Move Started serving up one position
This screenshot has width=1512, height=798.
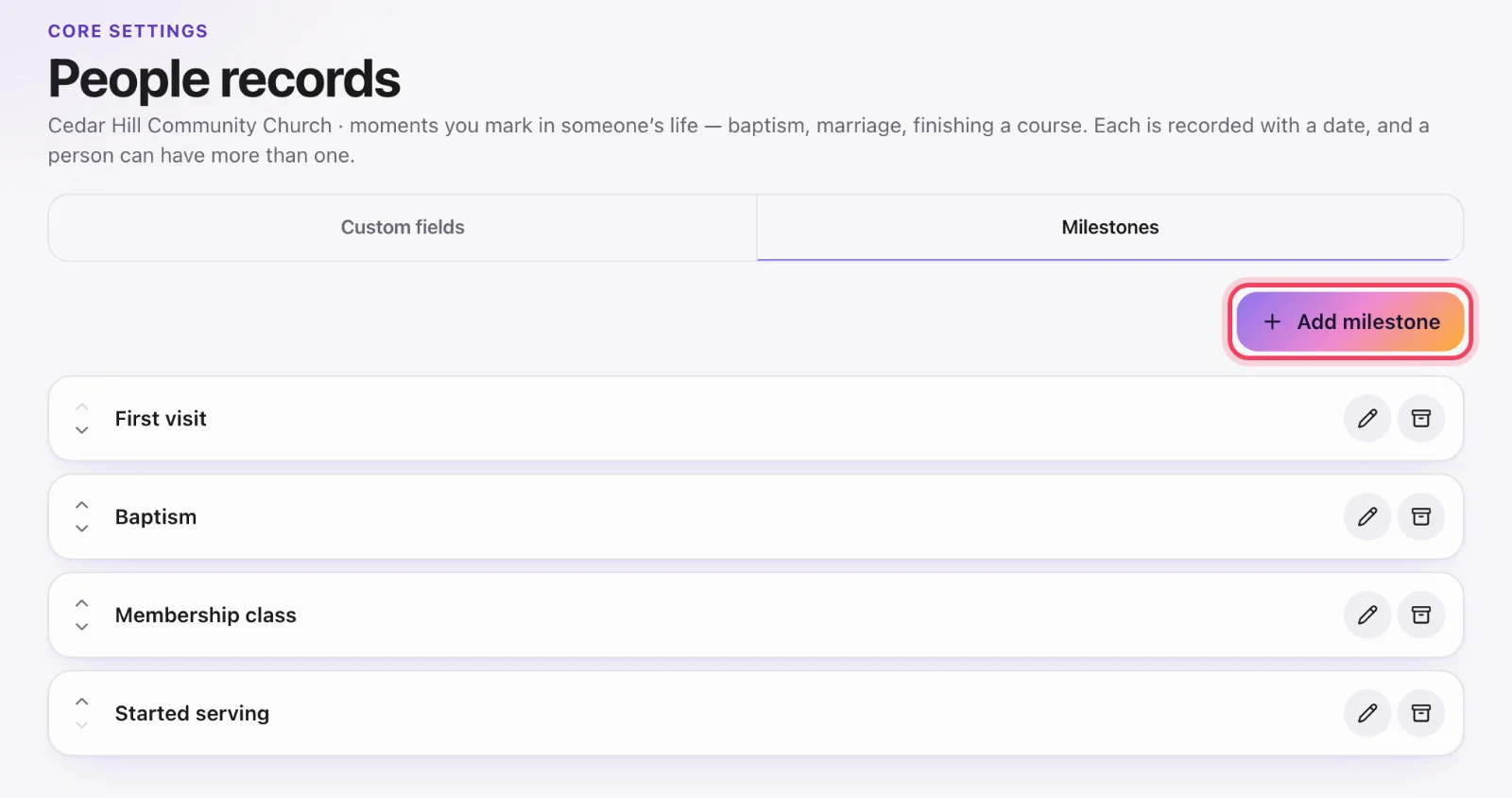point(82,702)
